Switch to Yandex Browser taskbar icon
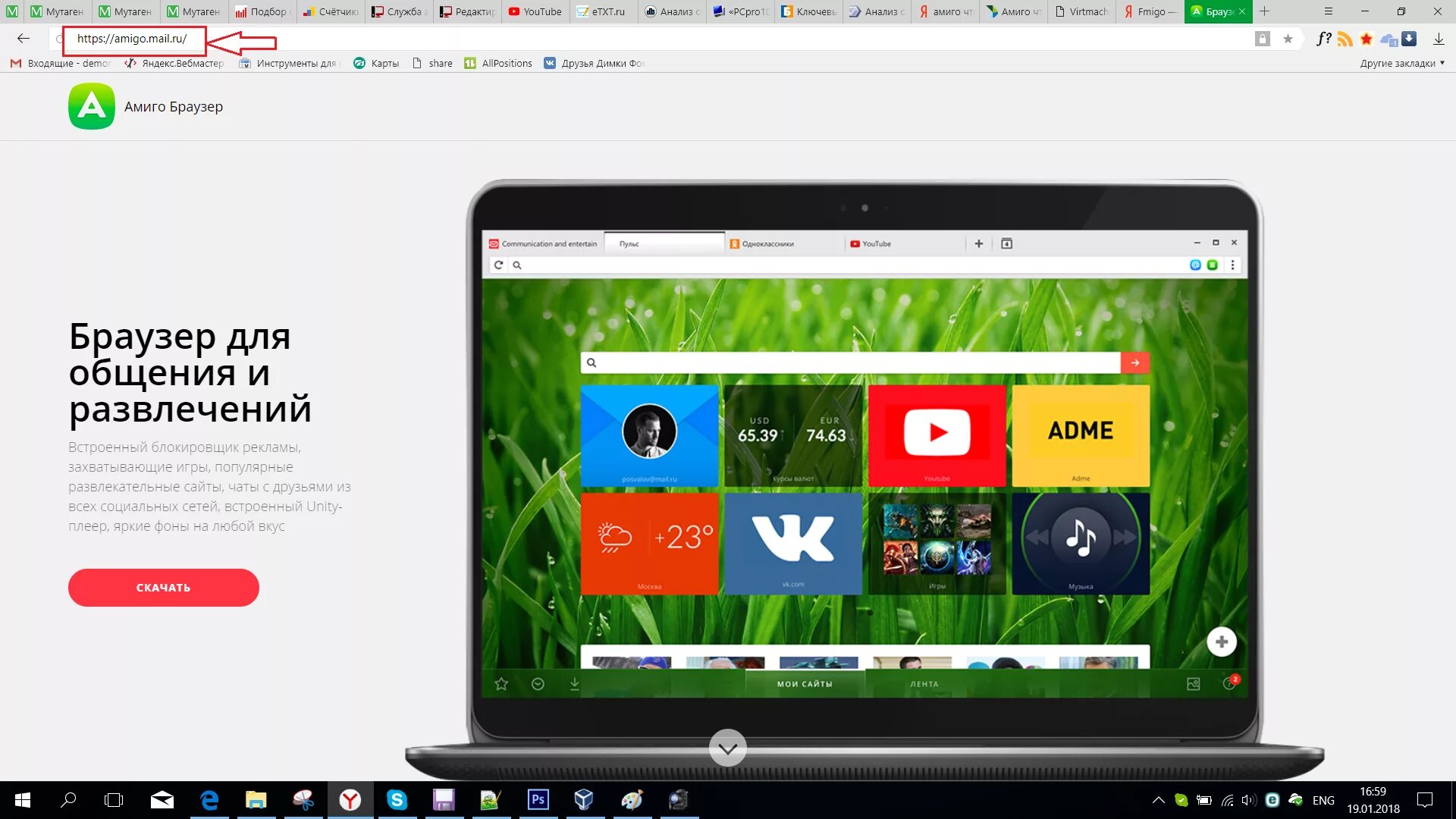Screen dimensions: 1456x819 (x=350, y=800)
